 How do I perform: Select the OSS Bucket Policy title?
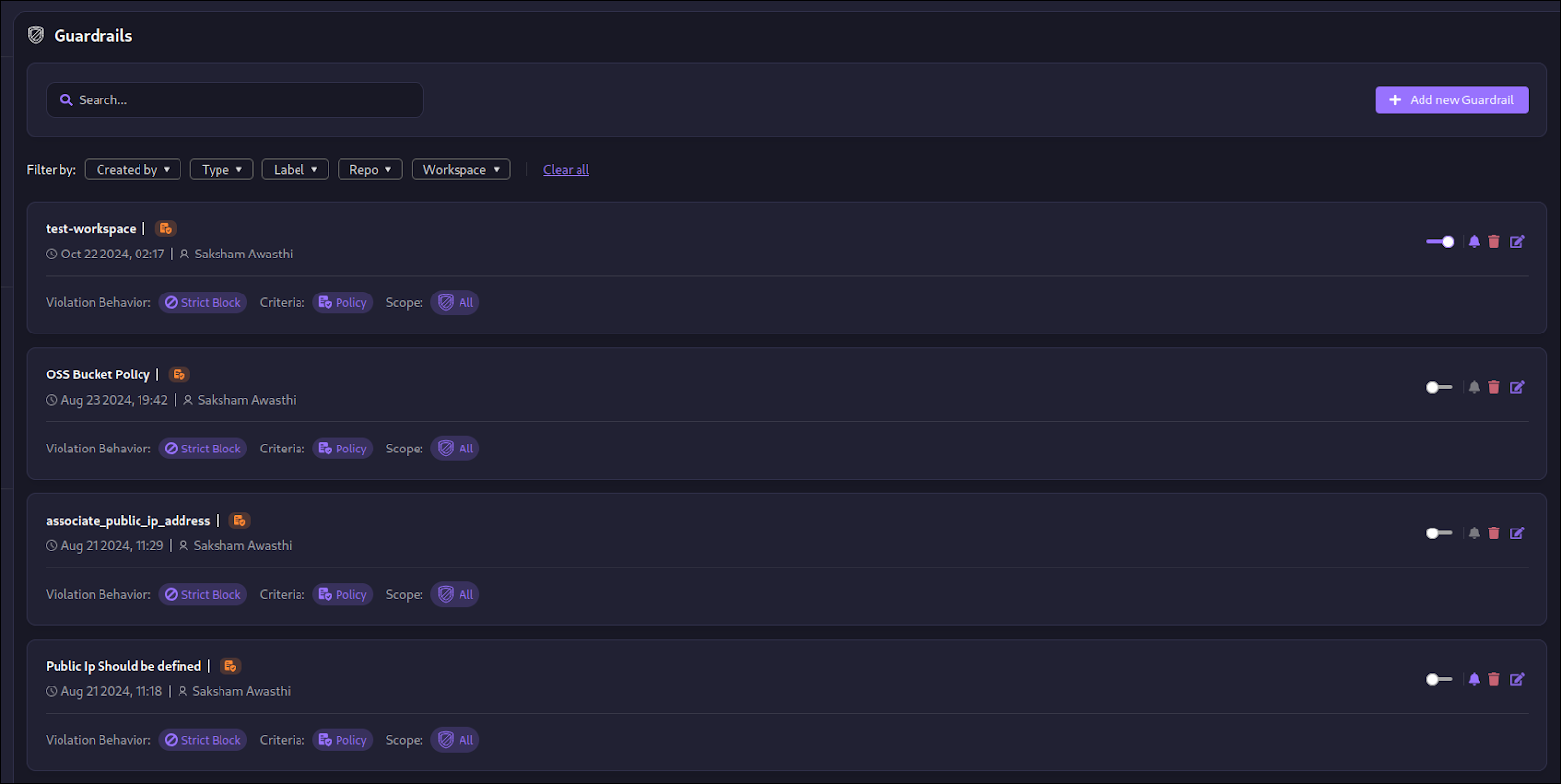98,374
